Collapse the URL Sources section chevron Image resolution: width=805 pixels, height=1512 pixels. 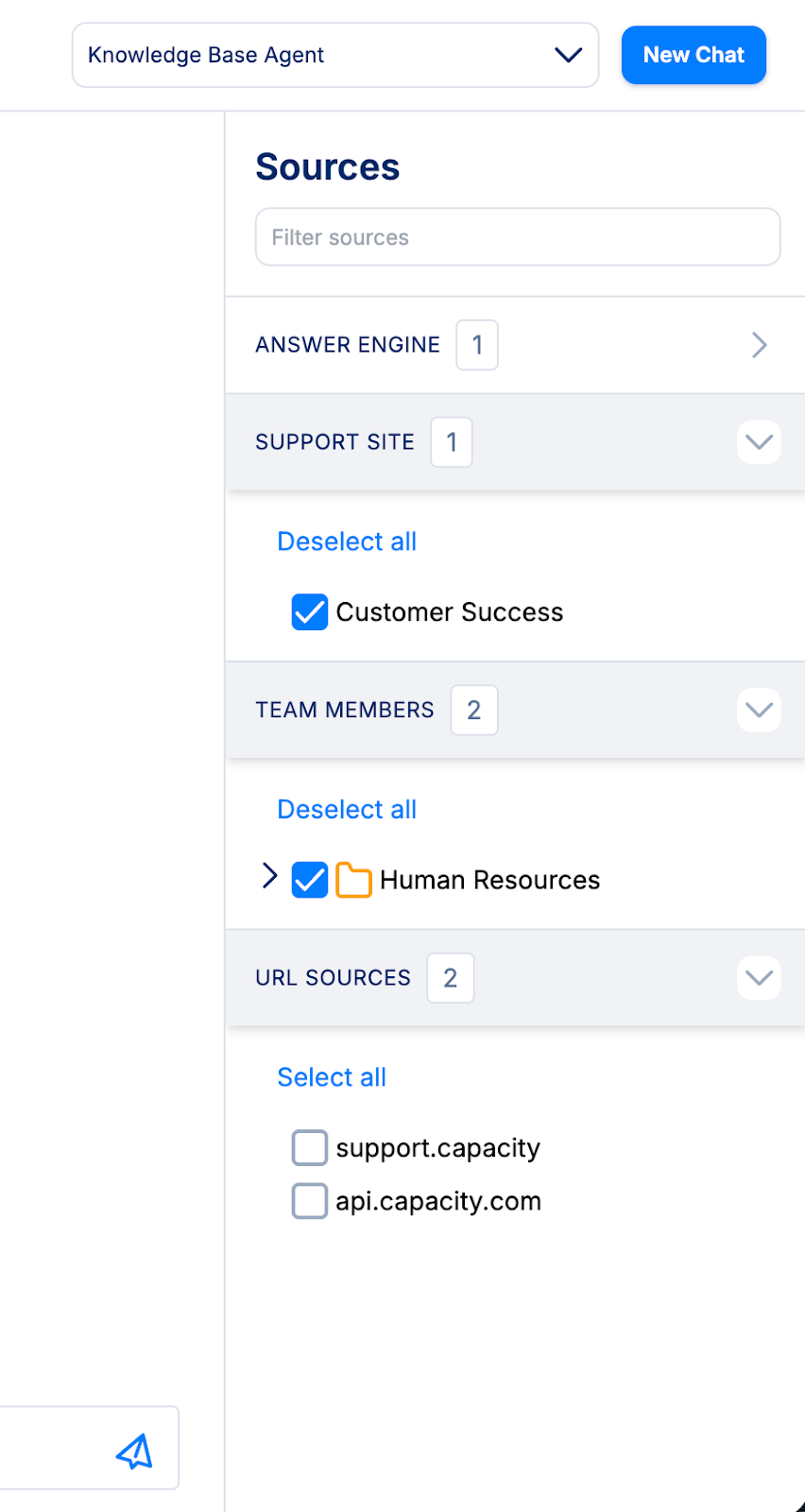(x=759, y=978)
